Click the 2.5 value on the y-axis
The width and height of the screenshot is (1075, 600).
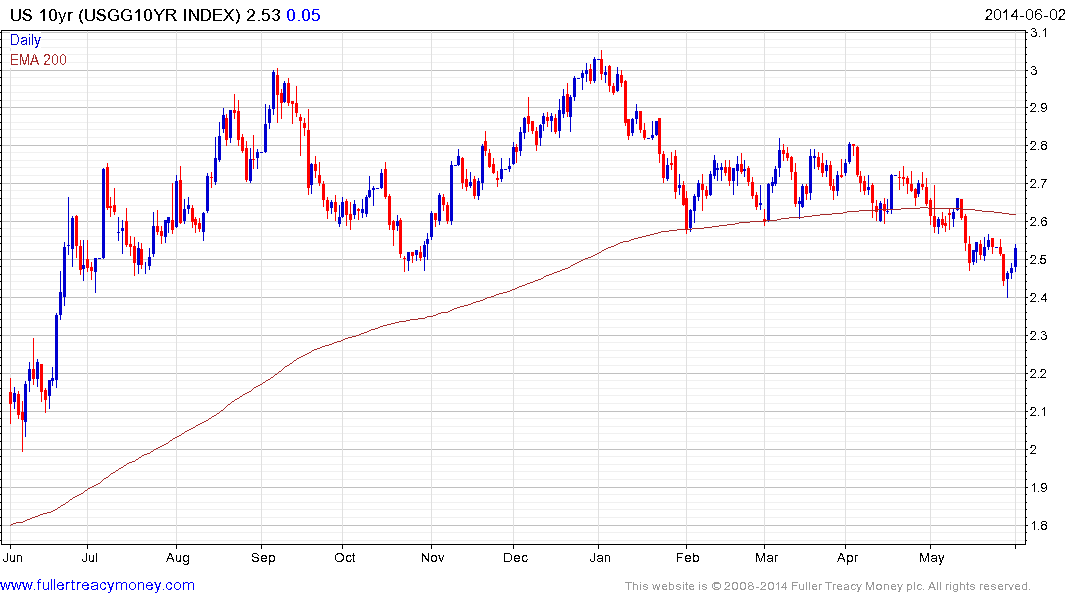[x=1039, y=260]
